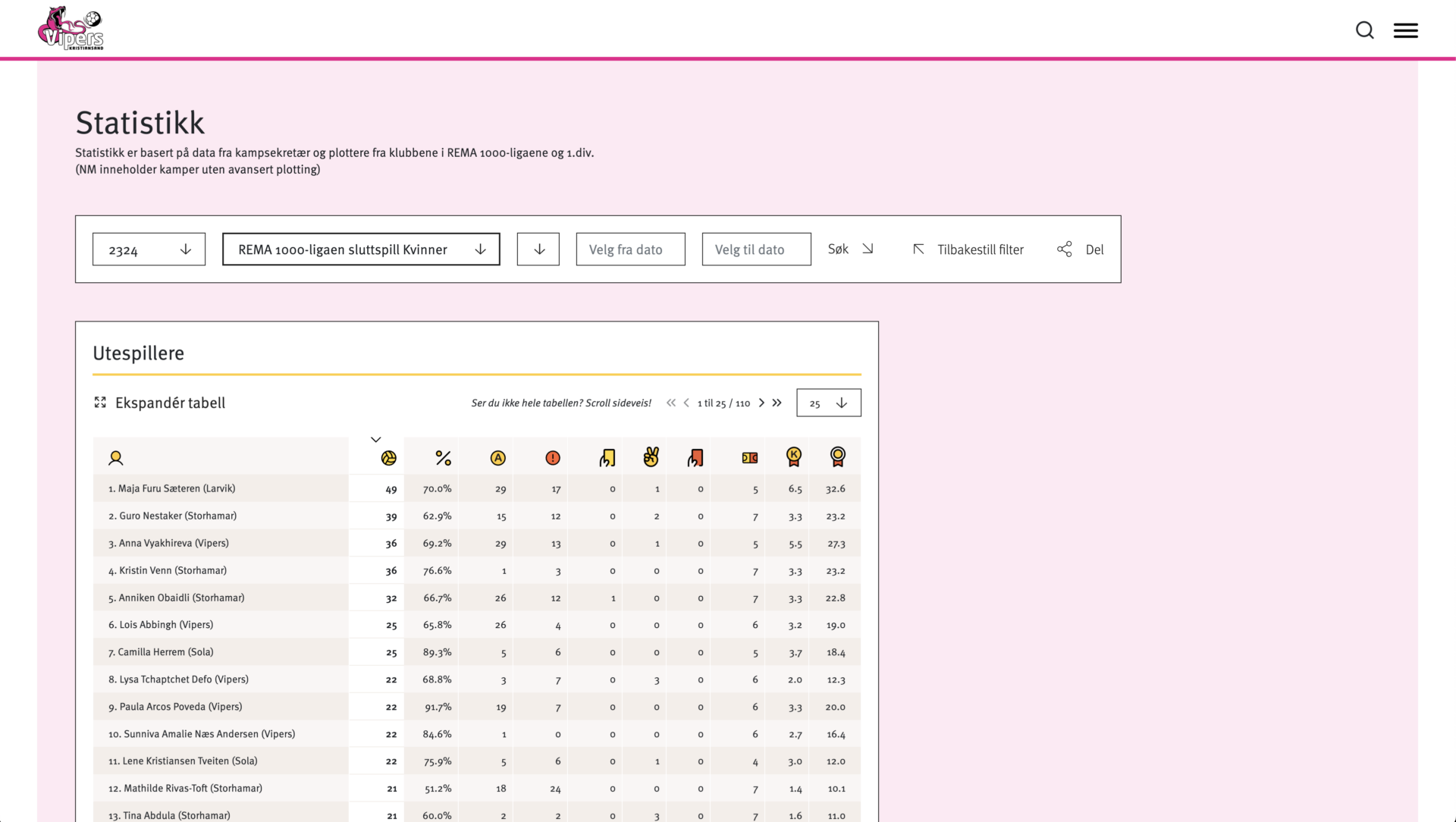Sort by matches played court icon
Viewport: 1456px width, 822px height.
click(x=749, y=458)
